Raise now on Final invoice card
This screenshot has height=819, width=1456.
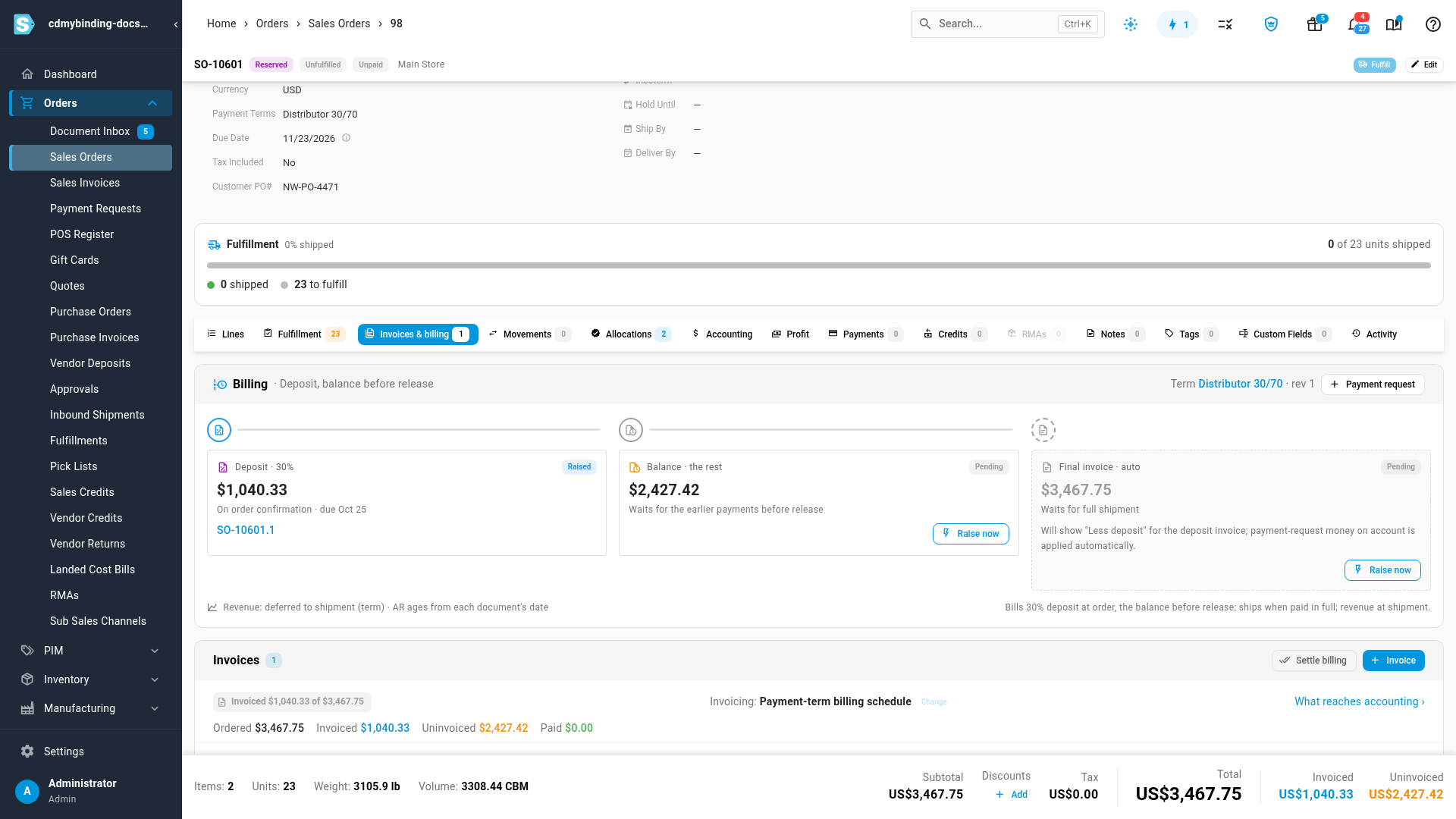click(x=1382, y=570)
